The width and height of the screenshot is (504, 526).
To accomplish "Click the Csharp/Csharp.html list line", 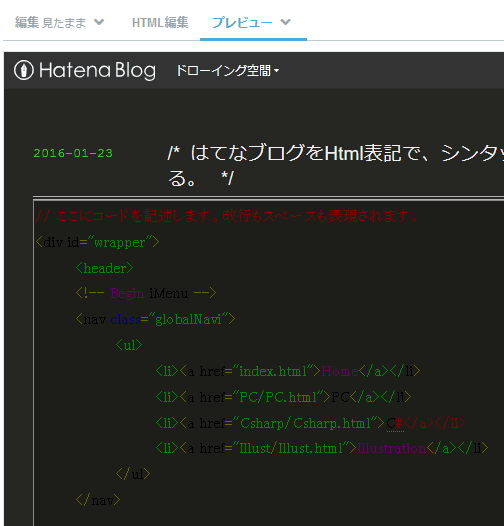I will (x=310, y=423).
